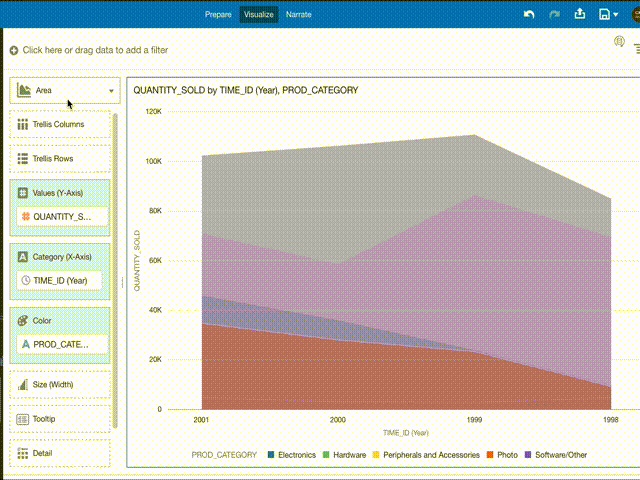Click the Electronics legend color swatch
This screenshot has height=480, width=640.
click(x=271, y=455)
